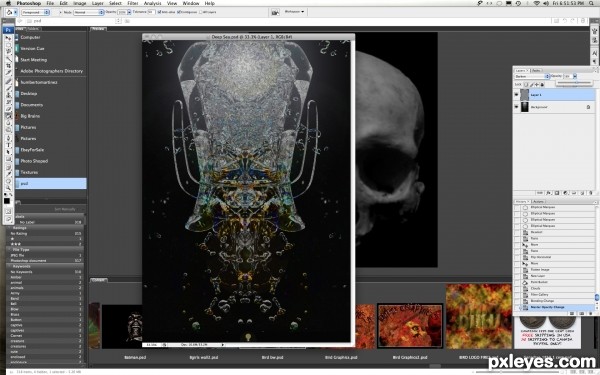Viewport: 600px width, 375px height.
Task: Open the options bar Opacity arrow
Action: [x=129, y=12]
